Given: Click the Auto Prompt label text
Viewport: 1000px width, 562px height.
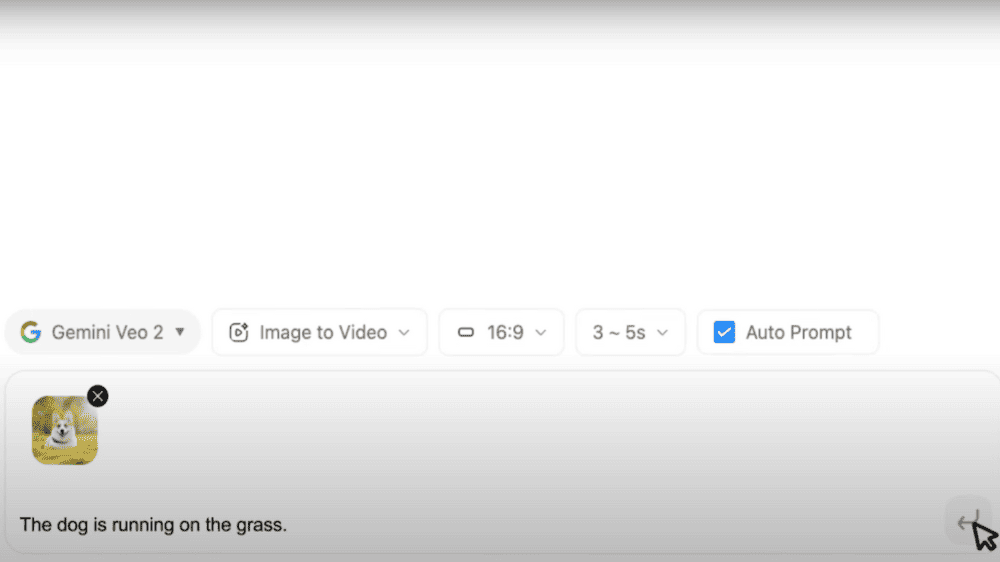Looking at the screenshot, I should pos(798,332).
